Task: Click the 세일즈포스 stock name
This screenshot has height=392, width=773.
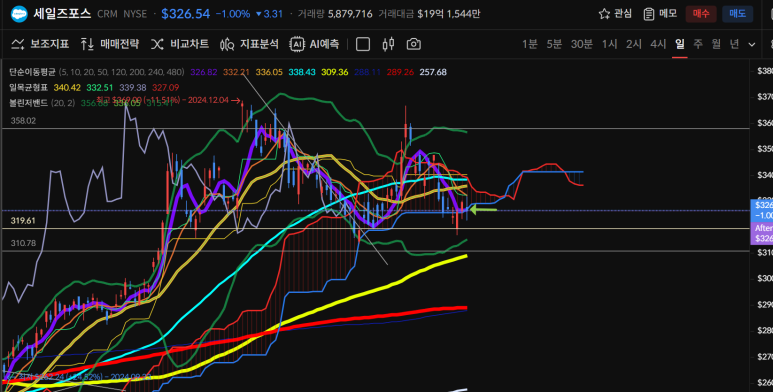Action: (62, 14)
